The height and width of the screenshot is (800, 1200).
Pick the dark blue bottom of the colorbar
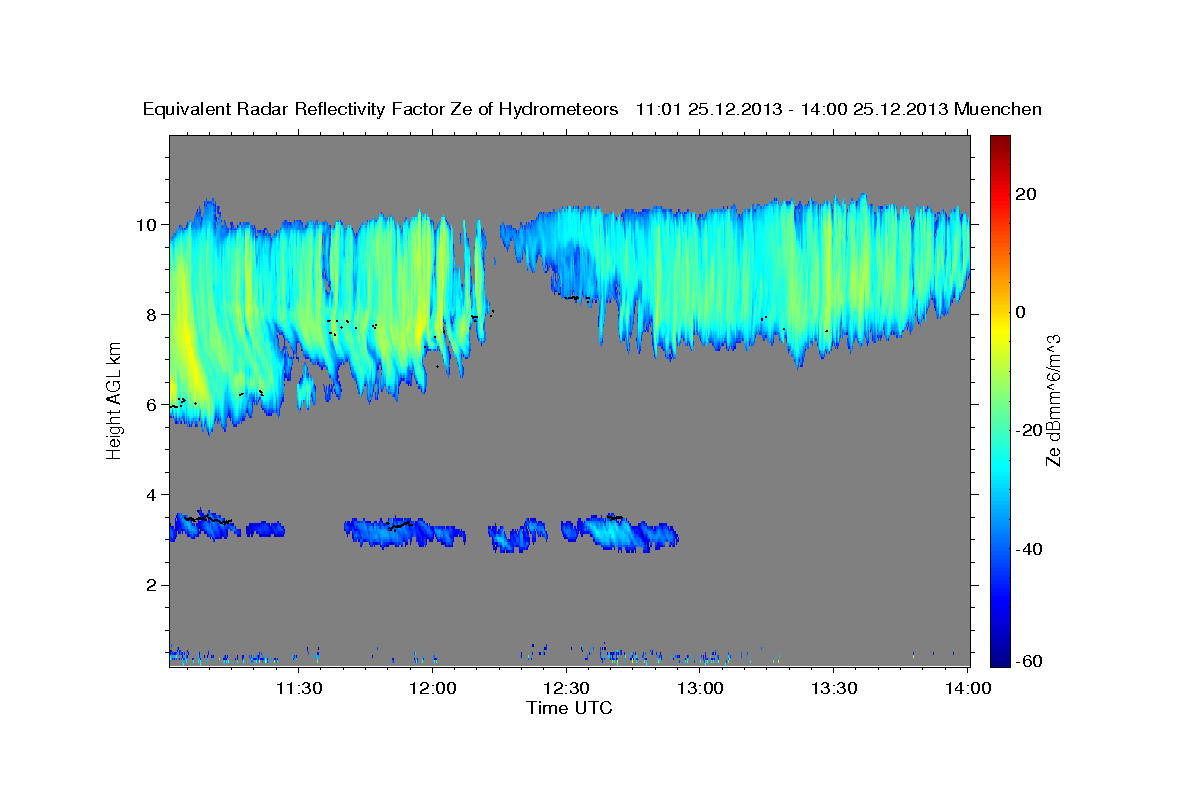[1000, 660]
